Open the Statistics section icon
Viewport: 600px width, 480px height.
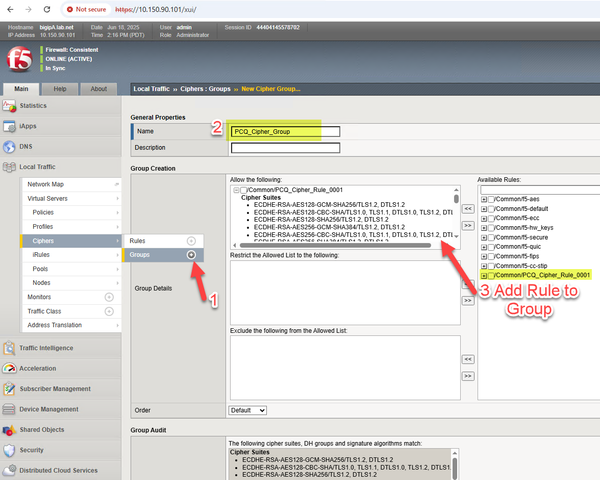pos(9,105)
